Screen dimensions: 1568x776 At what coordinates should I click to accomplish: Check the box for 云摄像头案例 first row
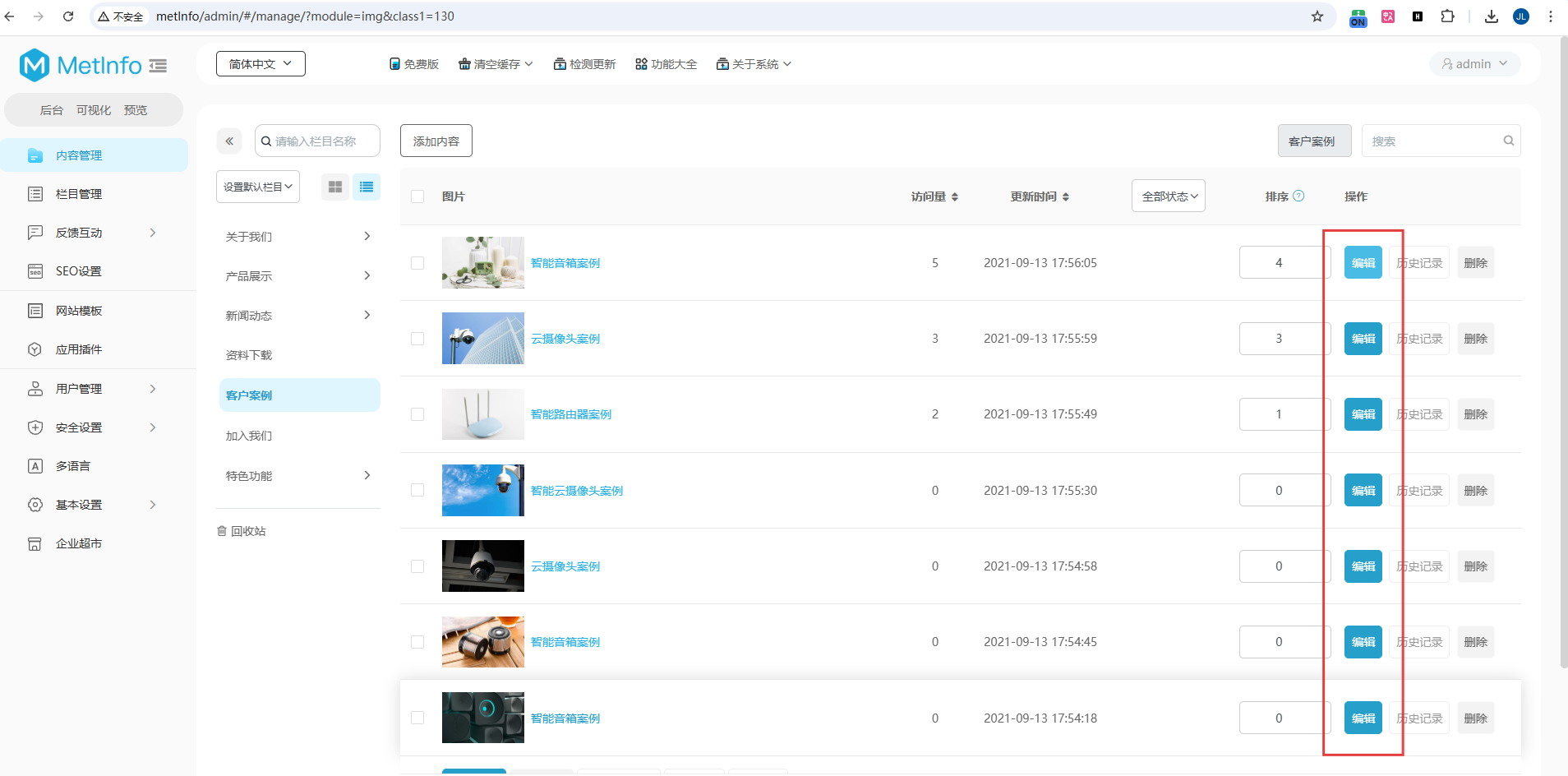click(x=417, y=339)
